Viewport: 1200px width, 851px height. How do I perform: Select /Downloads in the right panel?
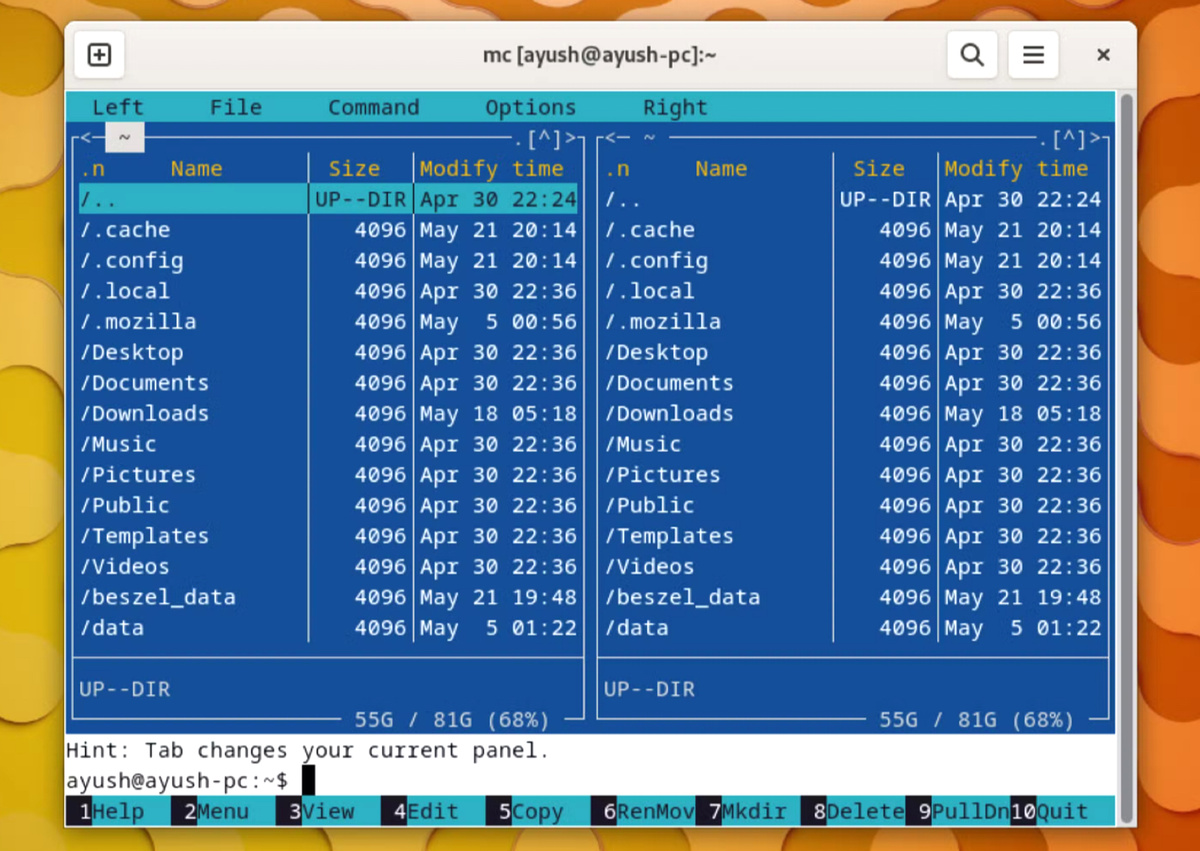pos(853,414)
